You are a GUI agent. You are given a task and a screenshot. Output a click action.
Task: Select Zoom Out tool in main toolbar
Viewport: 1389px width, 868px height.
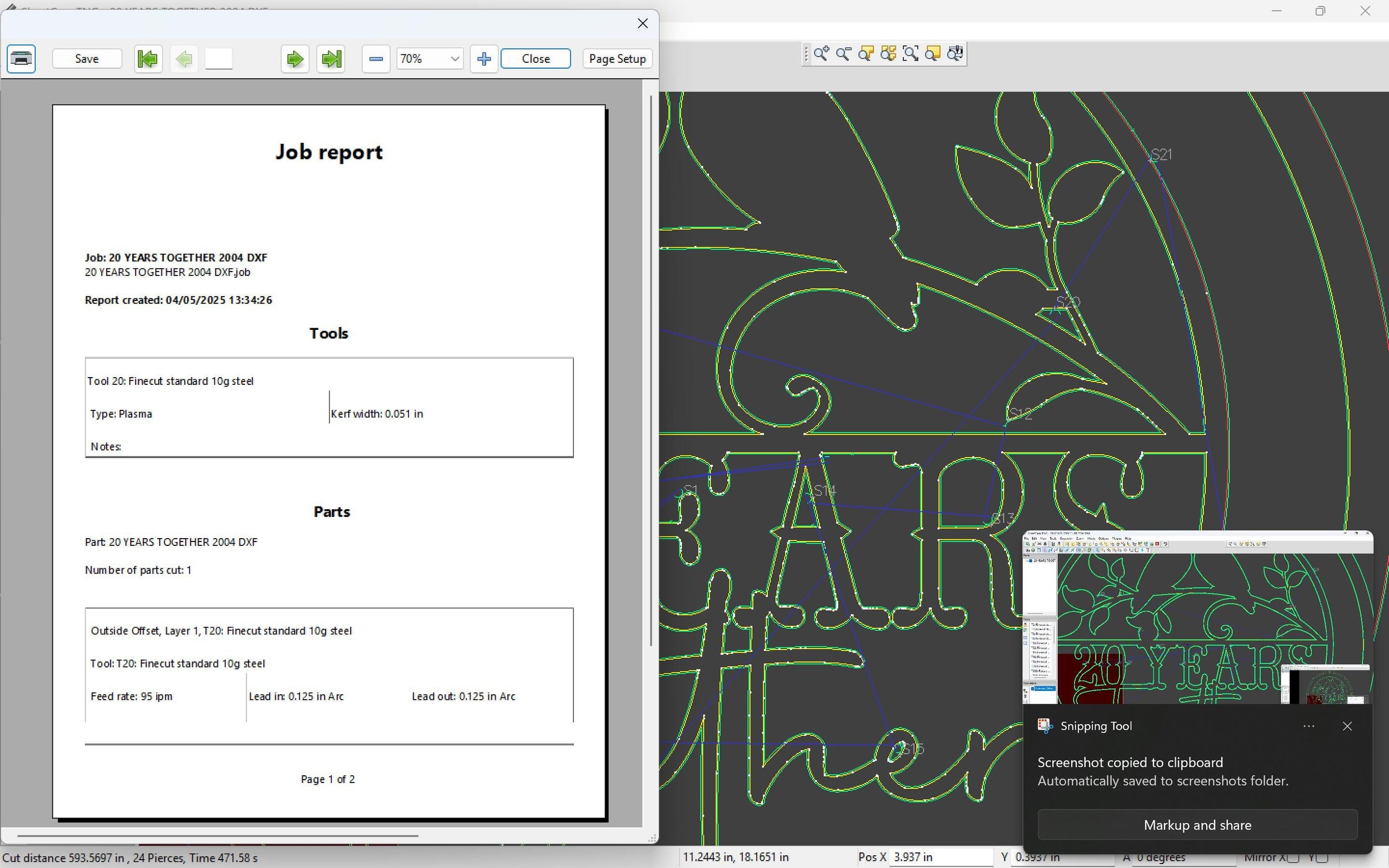pyautogui.click(x=843, y=54)
